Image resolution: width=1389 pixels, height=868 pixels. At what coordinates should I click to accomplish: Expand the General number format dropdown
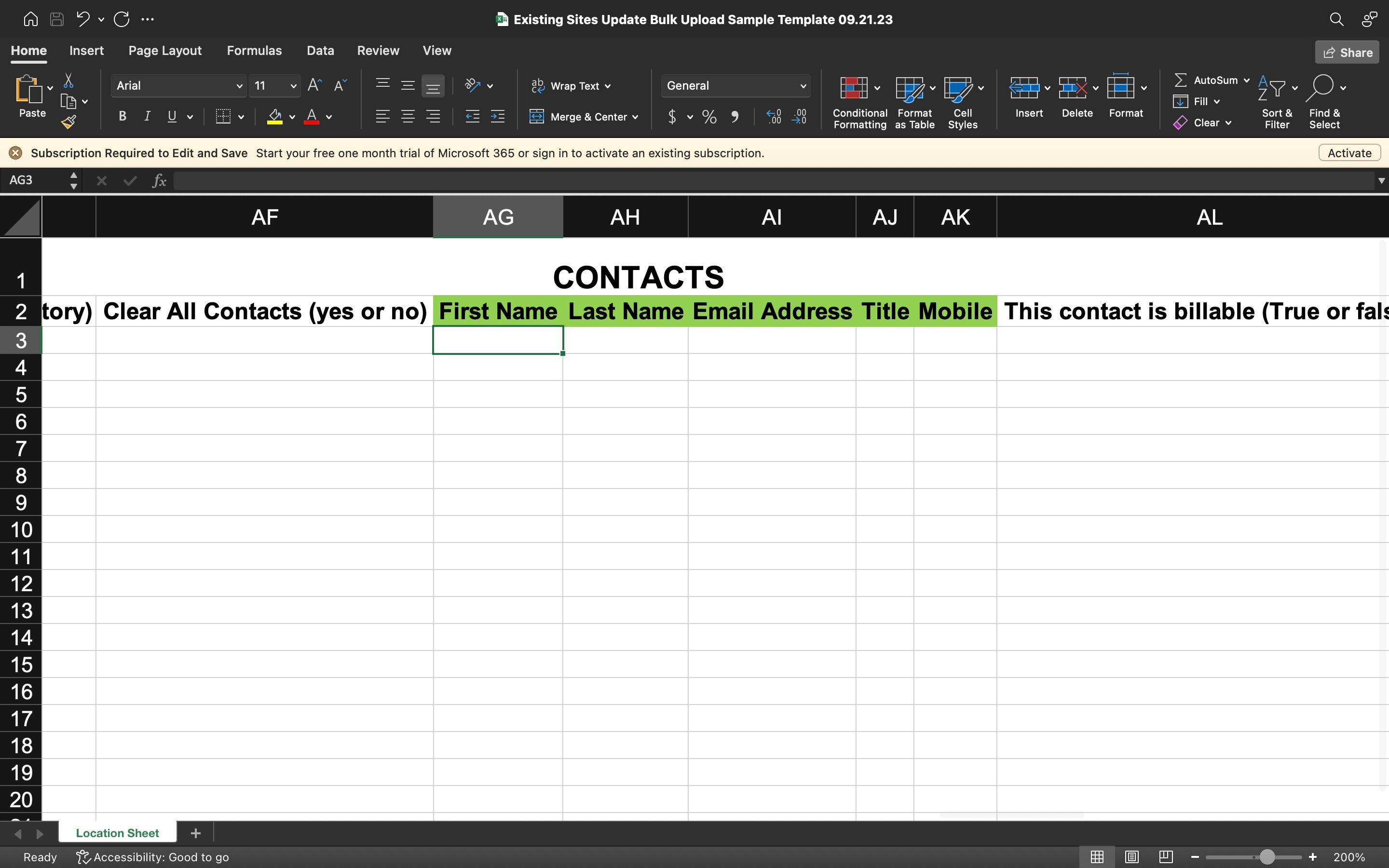click(803, 86)
